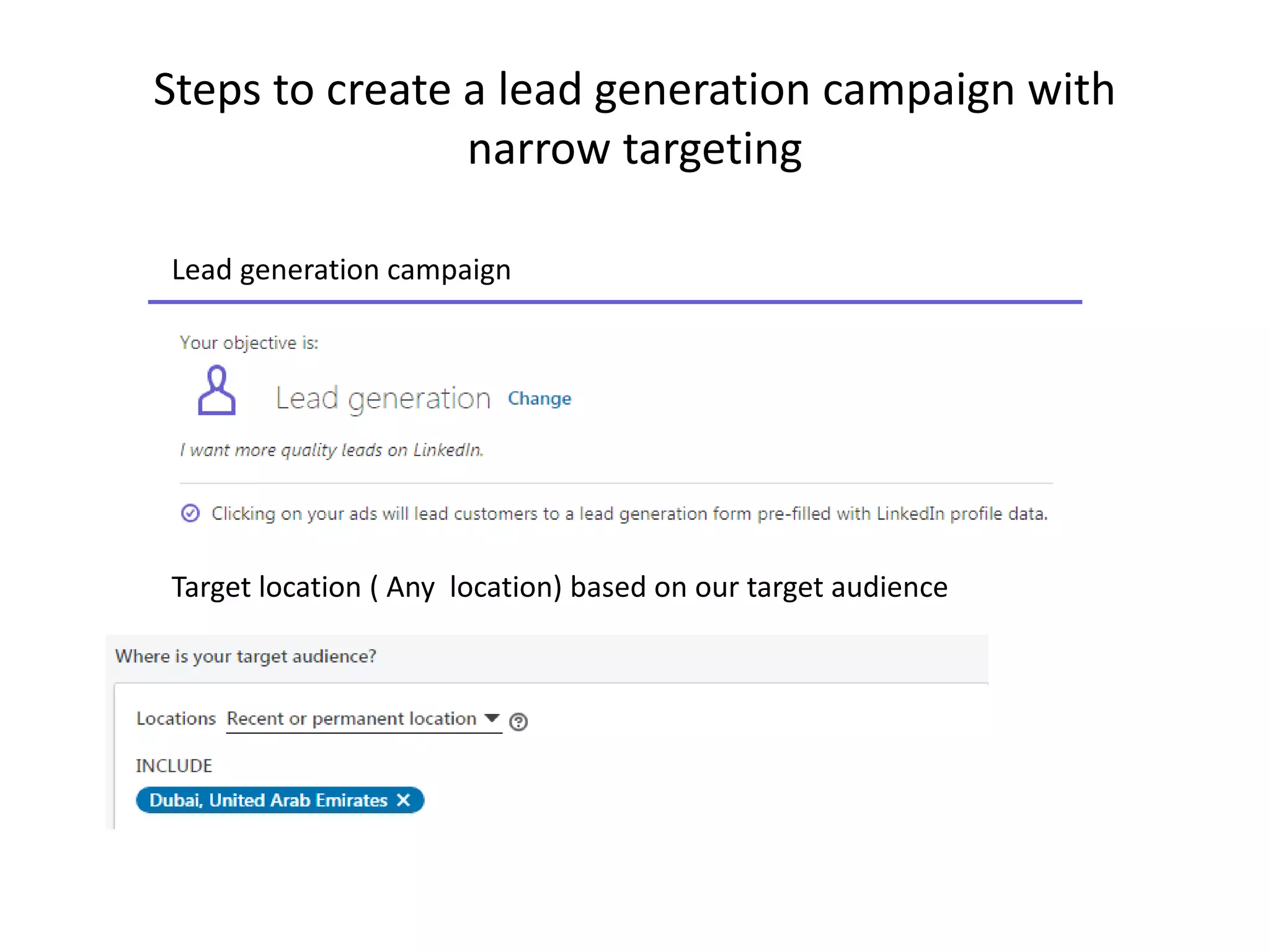Click the gray divider line under objective
The height and width of the screenshot is (952, 1270).
616,483
